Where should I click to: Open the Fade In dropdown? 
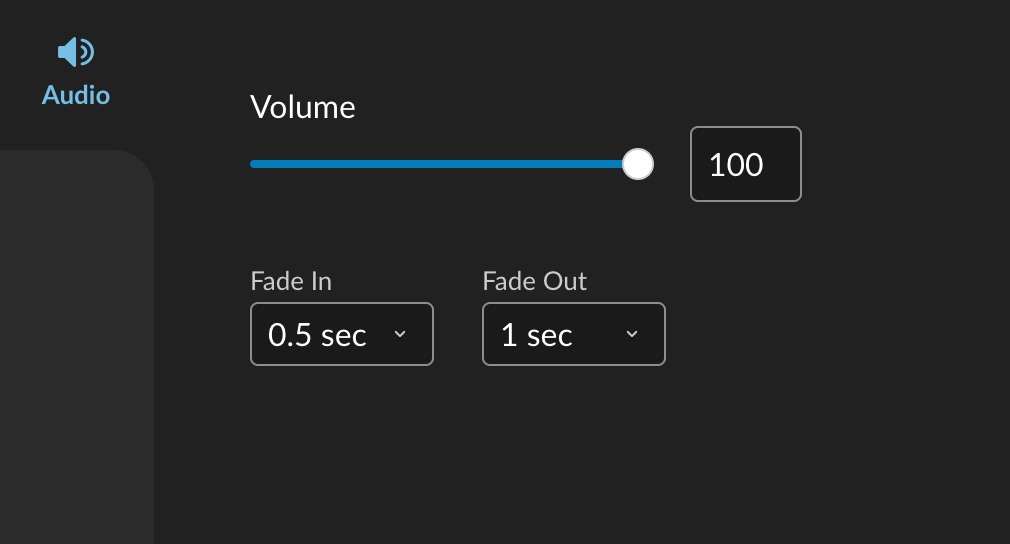(342, 334)
